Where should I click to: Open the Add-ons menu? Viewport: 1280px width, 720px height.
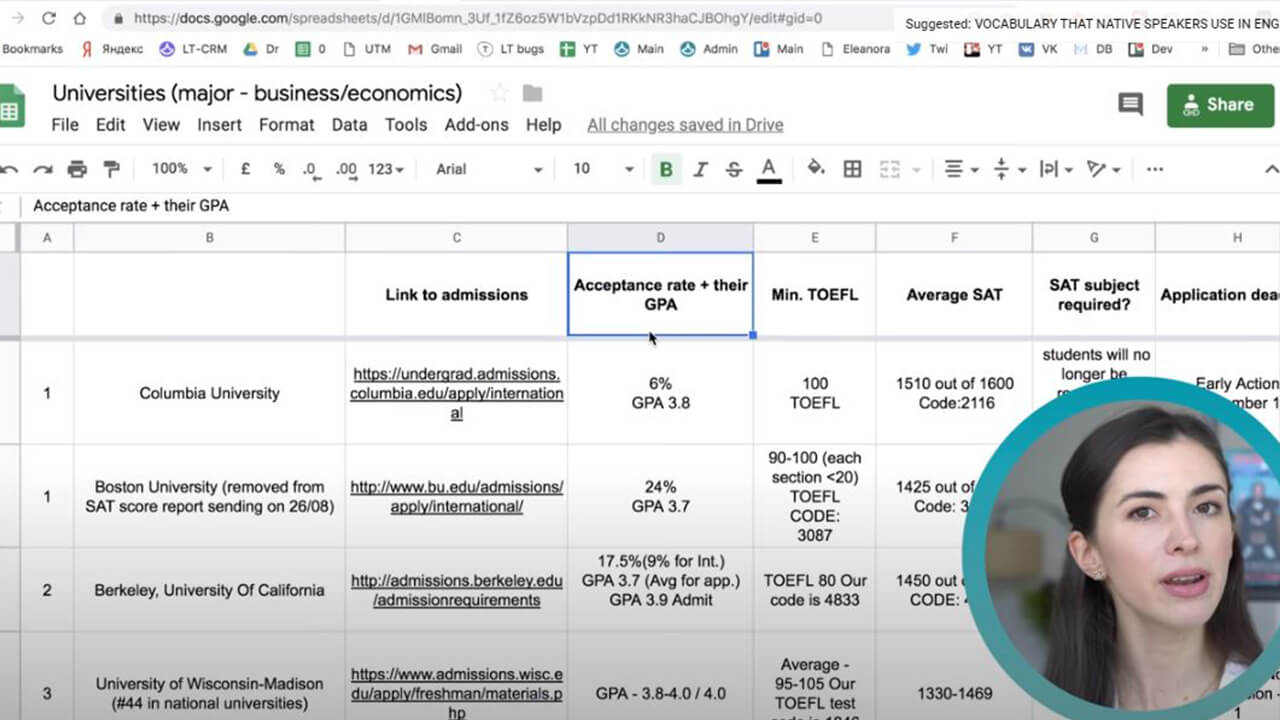tap(476, 125)
